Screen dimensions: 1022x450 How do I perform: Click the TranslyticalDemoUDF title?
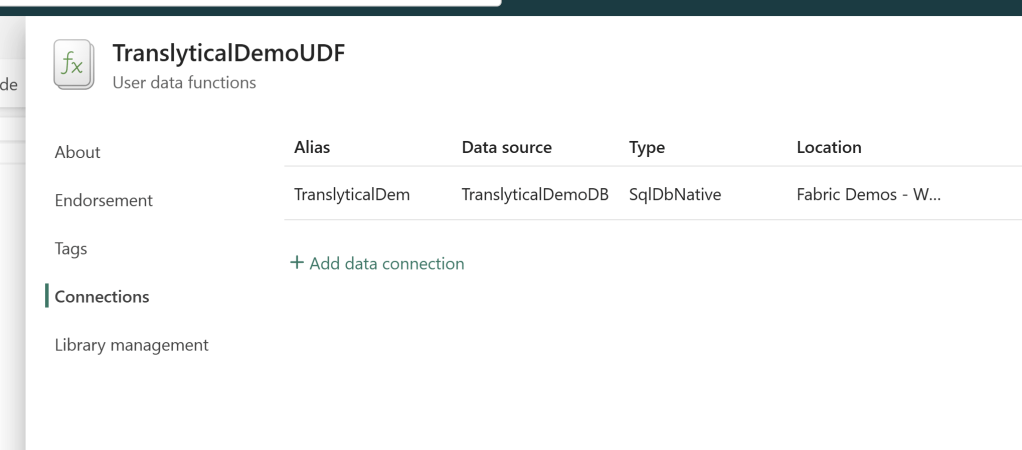[228, 55]
